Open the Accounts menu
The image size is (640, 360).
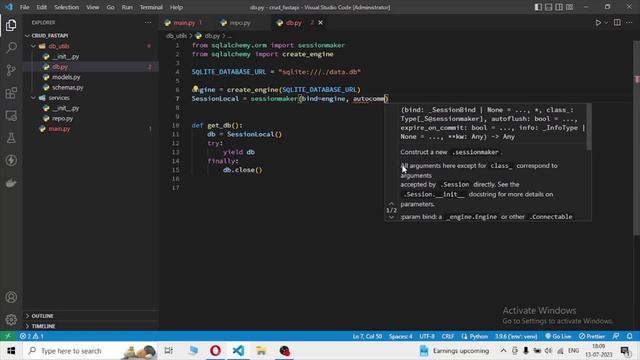11,297
